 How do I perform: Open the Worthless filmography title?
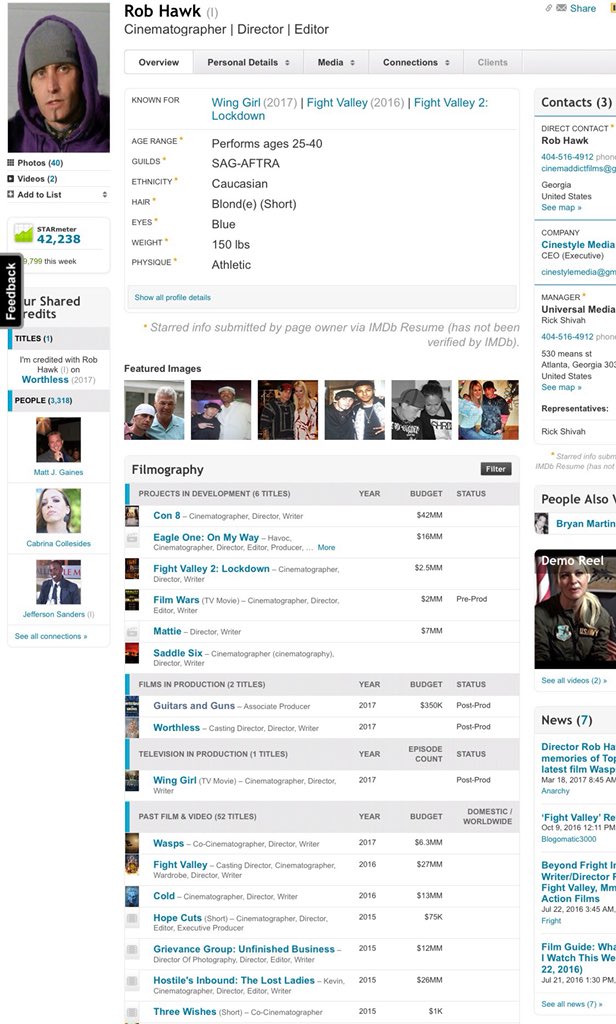pyautogui.click(x=176, y=728)
